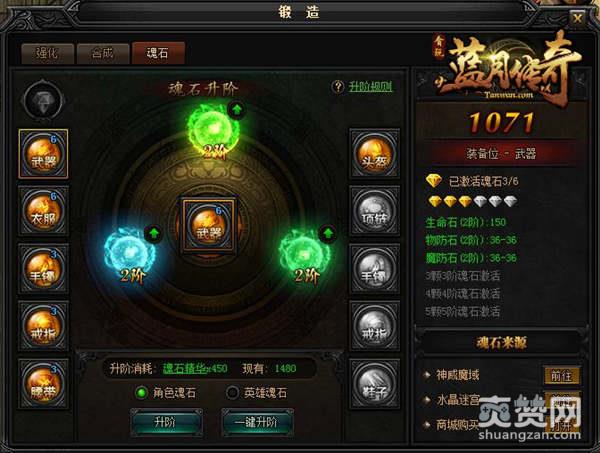This screenshot has height=453, width=600.
Task: Click upgrade arrow beside right green orb
Action: coord(328,233)
